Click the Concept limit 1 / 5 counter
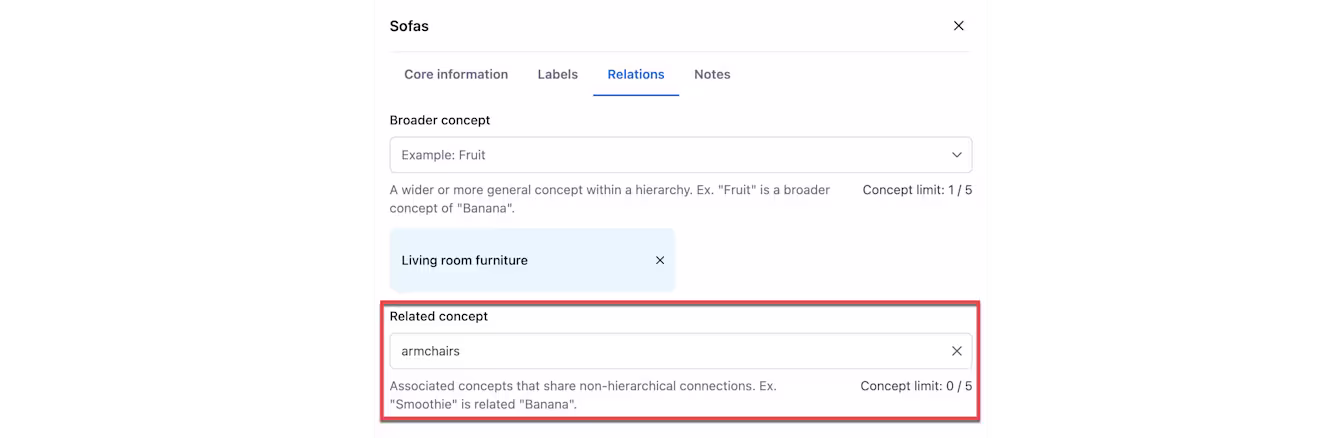 point(917,190)
